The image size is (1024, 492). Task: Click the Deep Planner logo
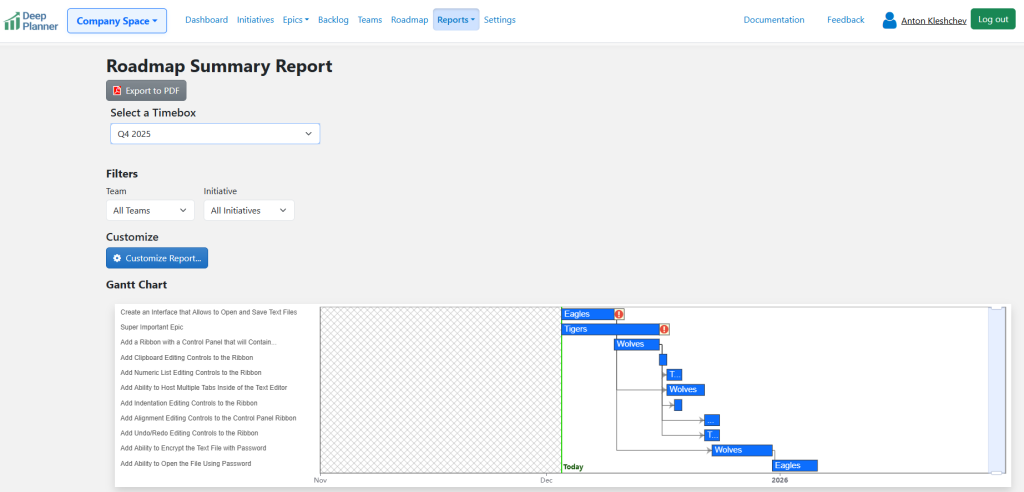pos(31,20)
